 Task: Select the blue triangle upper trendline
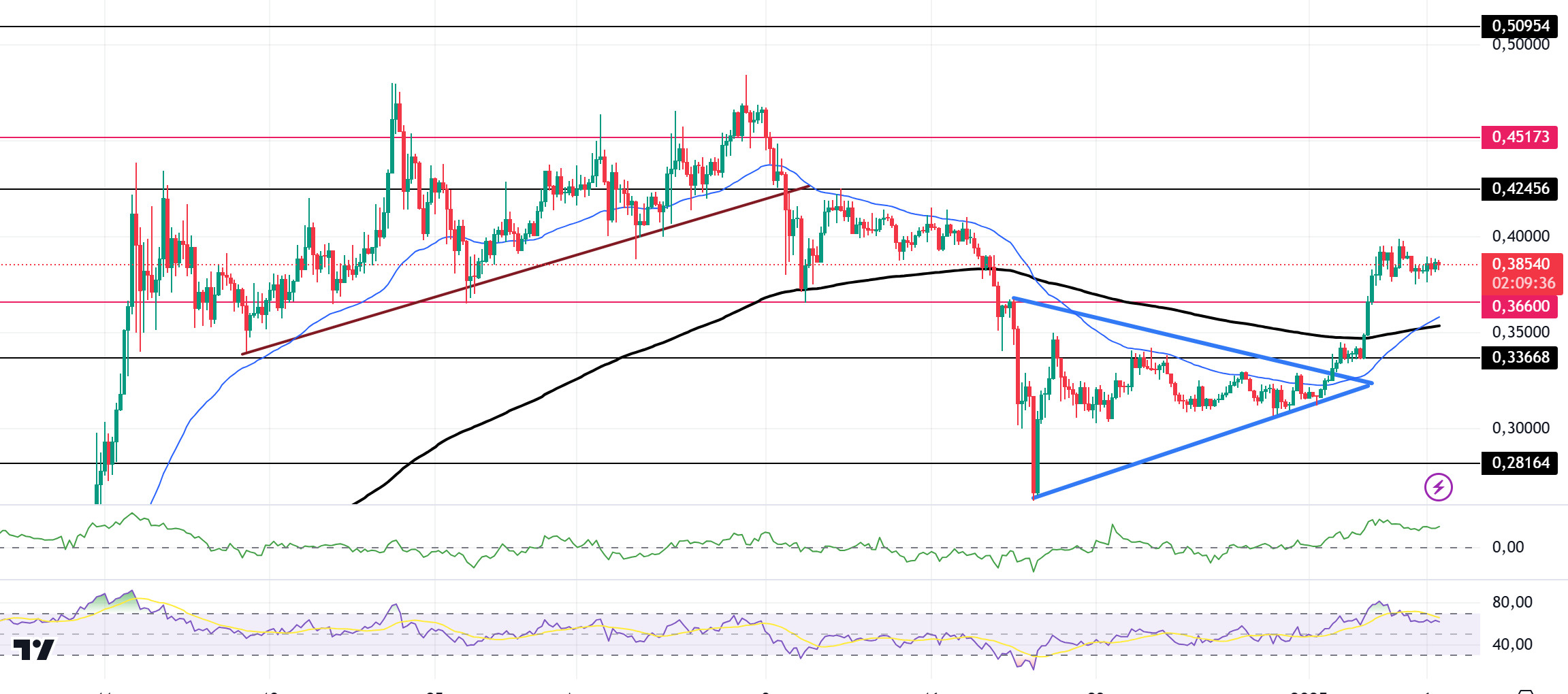pos(1191,340)
